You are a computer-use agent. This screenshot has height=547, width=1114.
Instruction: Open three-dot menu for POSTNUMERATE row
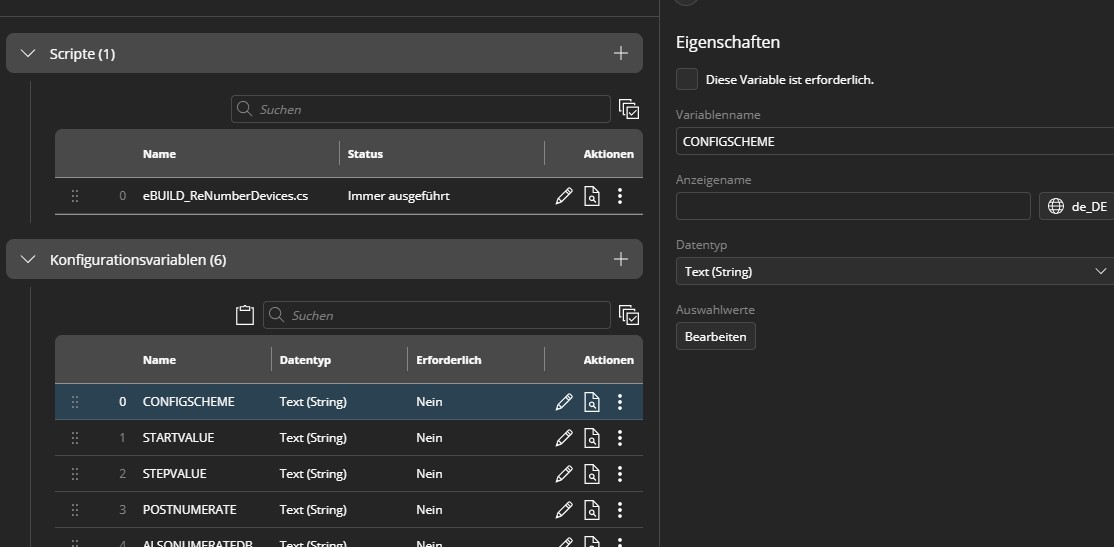click(x=620, y=510)
